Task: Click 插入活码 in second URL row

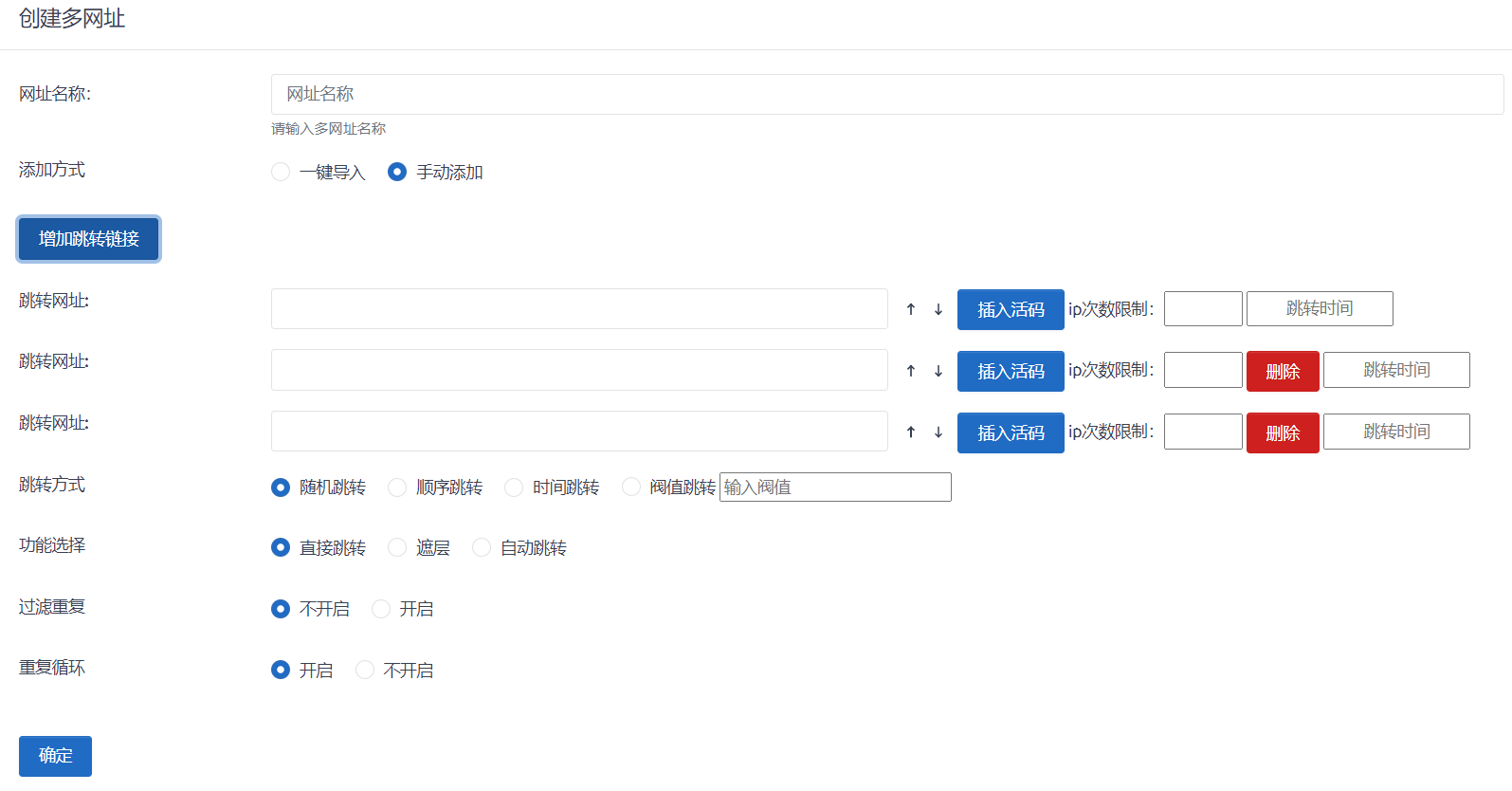Action: click(1011, 371)
